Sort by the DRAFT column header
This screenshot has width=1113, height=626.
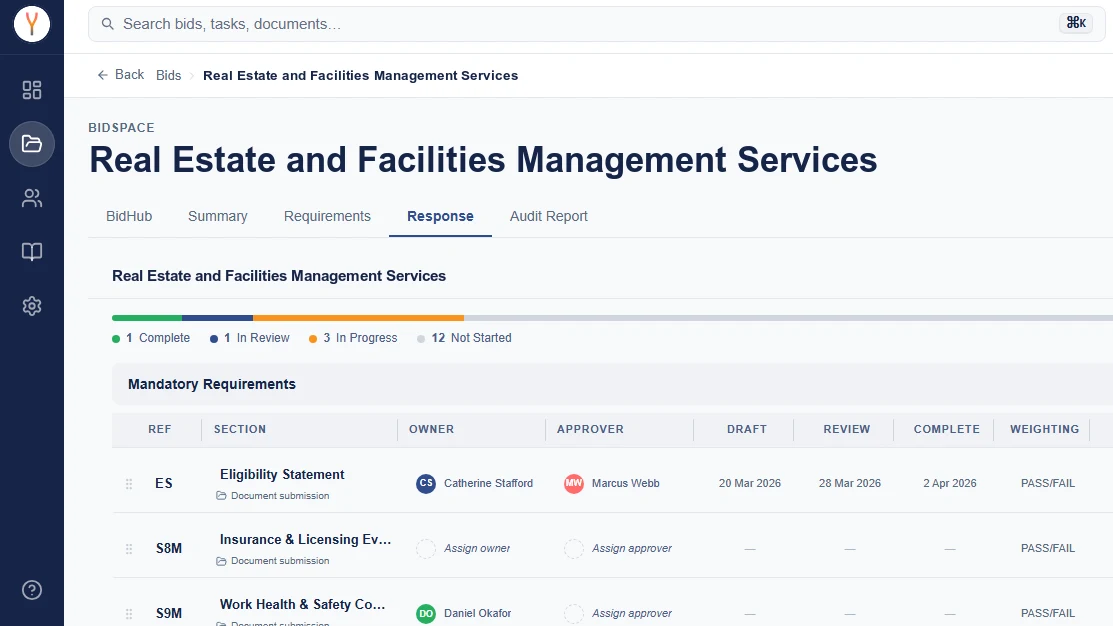[x=747, y=429]
